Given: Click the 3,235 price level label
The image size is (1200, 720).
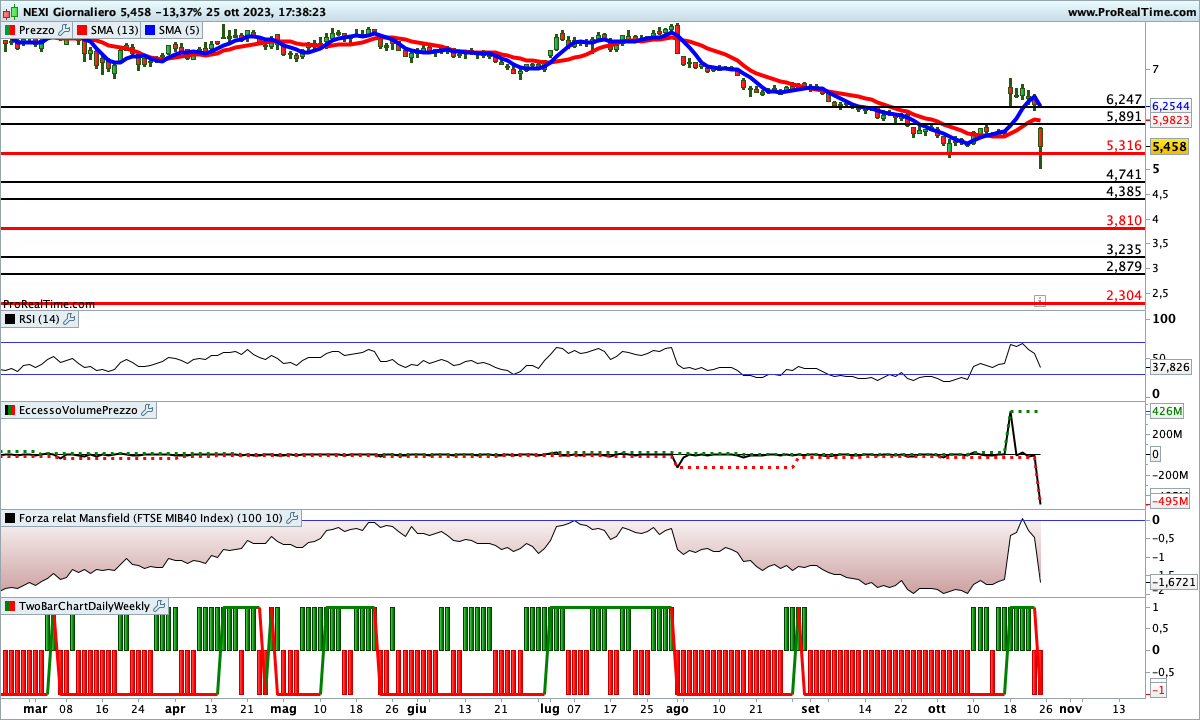Looking at the screenshot, I should 1124,249.
